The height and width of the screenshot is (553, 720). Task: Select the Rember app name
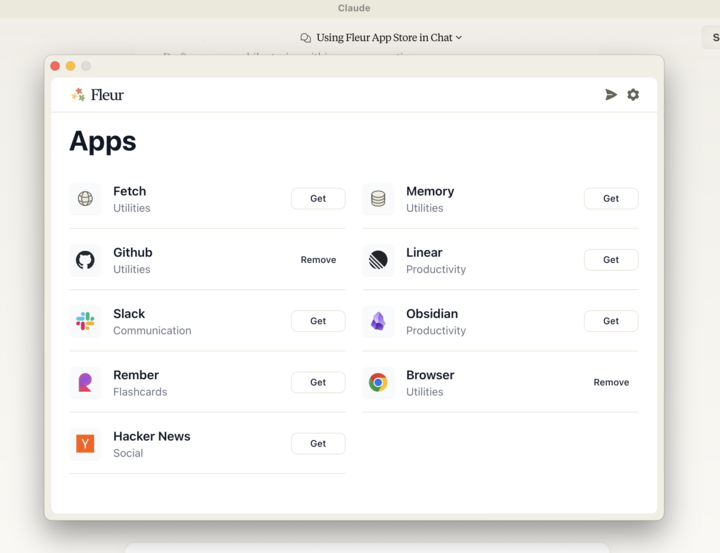136,375
